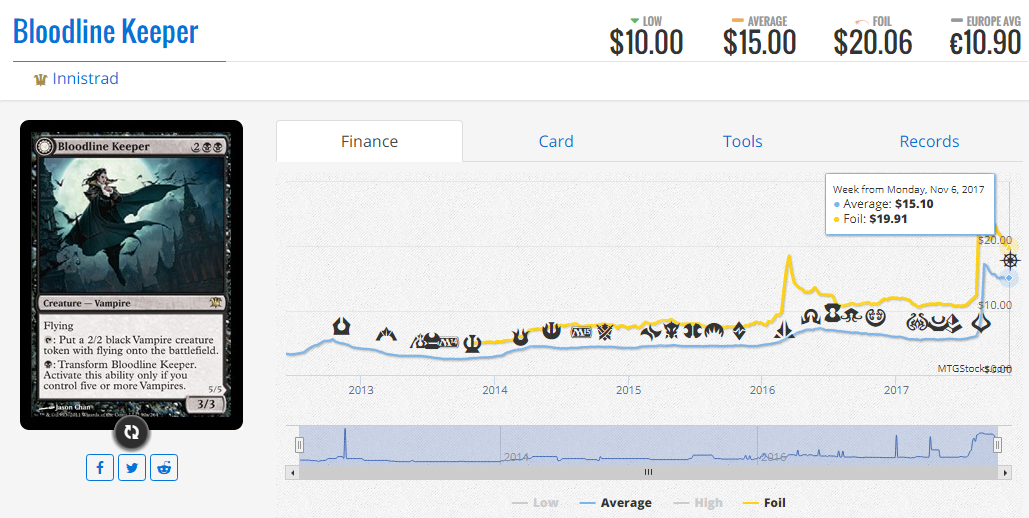Click the Eldritch Moon tentacle marker
The width and height of the screenshot is (1029, 518).
[x=851, y=316]
